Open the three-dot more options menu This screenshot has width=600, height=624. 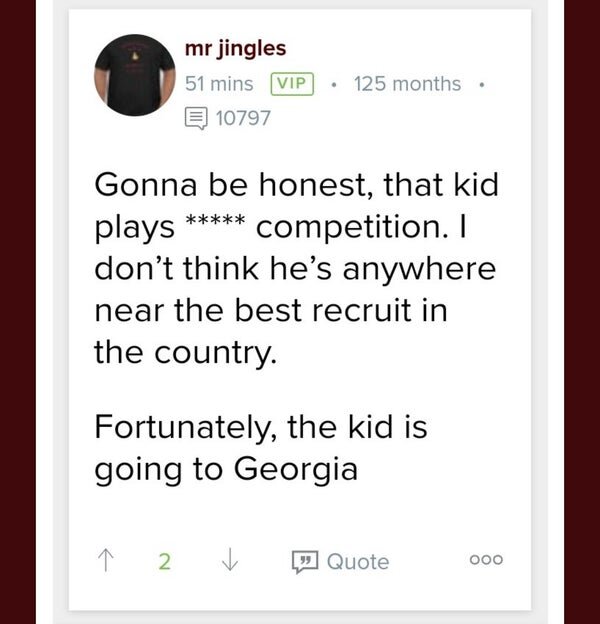click(487, 561)
